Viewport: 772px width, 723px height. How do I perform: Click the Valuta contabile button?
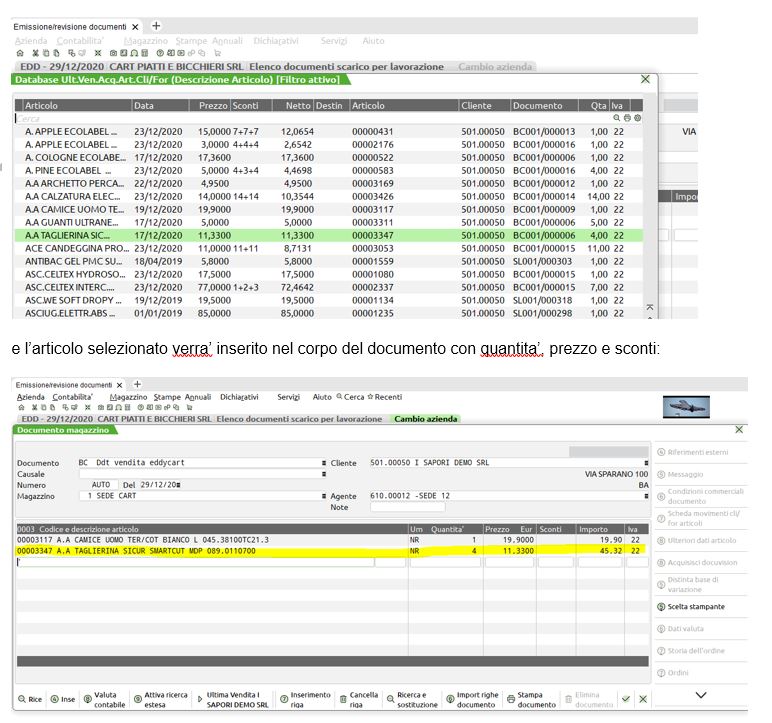point(104,700)
